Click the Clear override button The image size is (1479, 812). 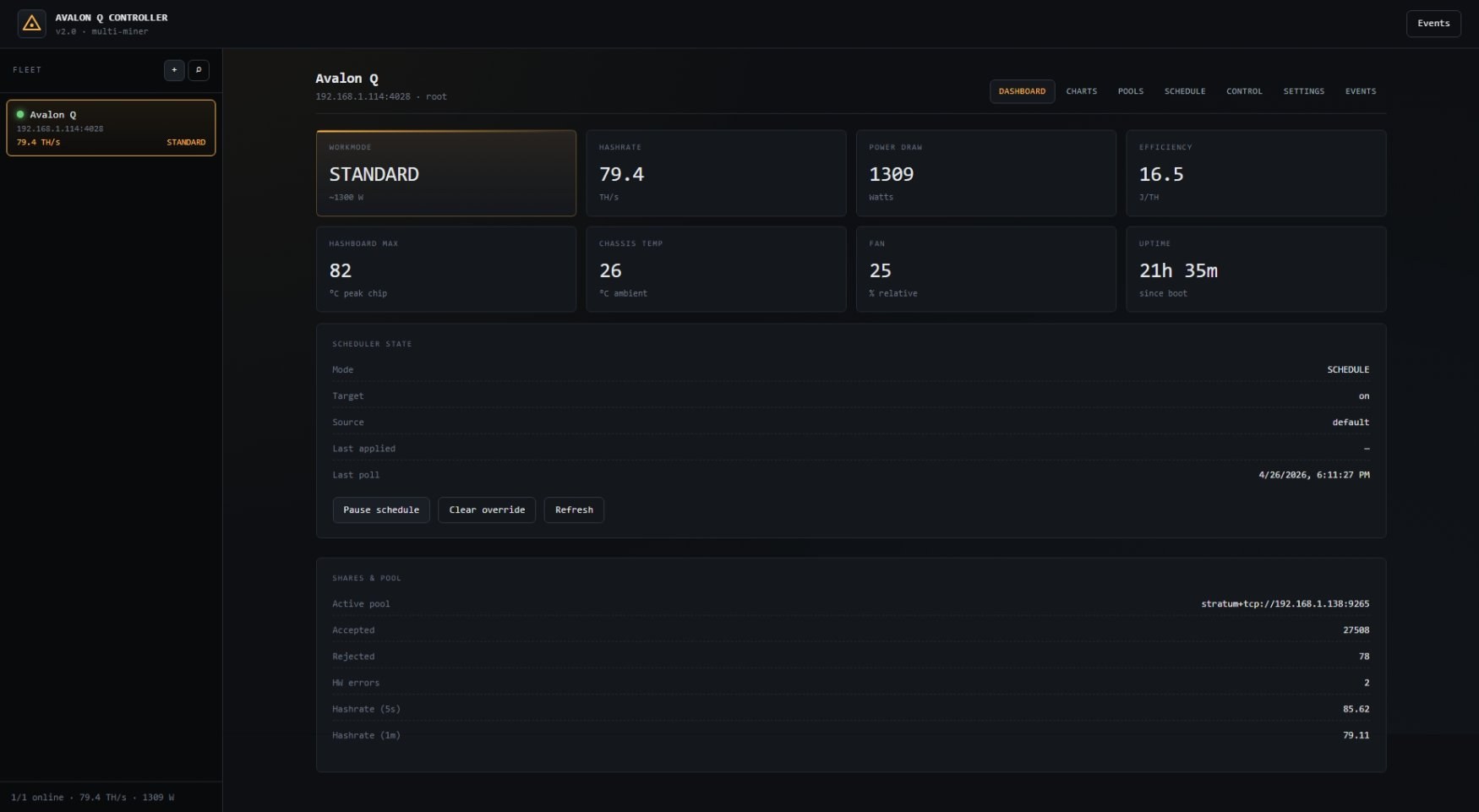487,510
